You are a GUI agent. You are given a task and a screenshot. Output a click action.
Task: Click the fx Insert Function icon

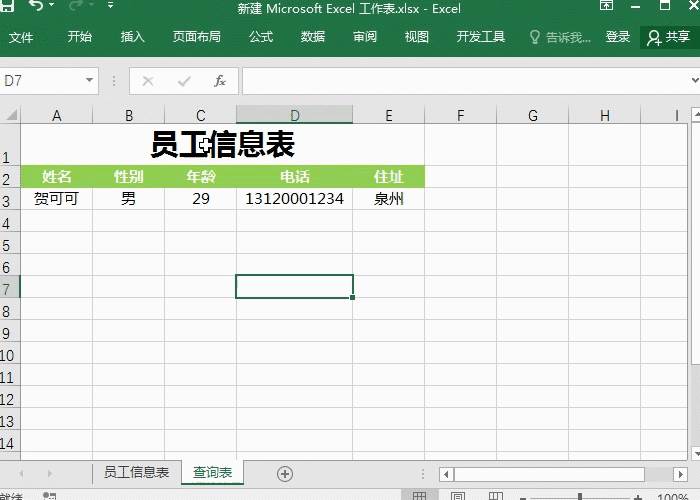[x=220, y=81]
